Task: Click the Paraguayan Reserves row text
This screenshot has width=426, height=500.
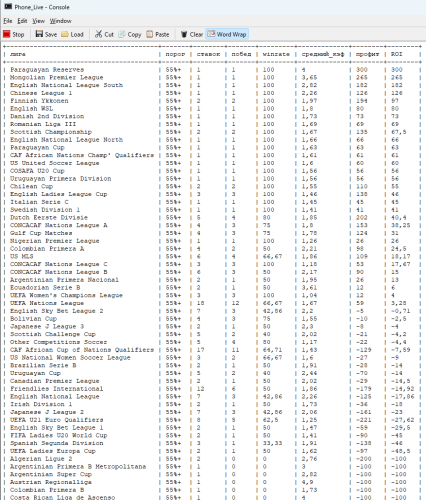Action: tap(47, 70)
